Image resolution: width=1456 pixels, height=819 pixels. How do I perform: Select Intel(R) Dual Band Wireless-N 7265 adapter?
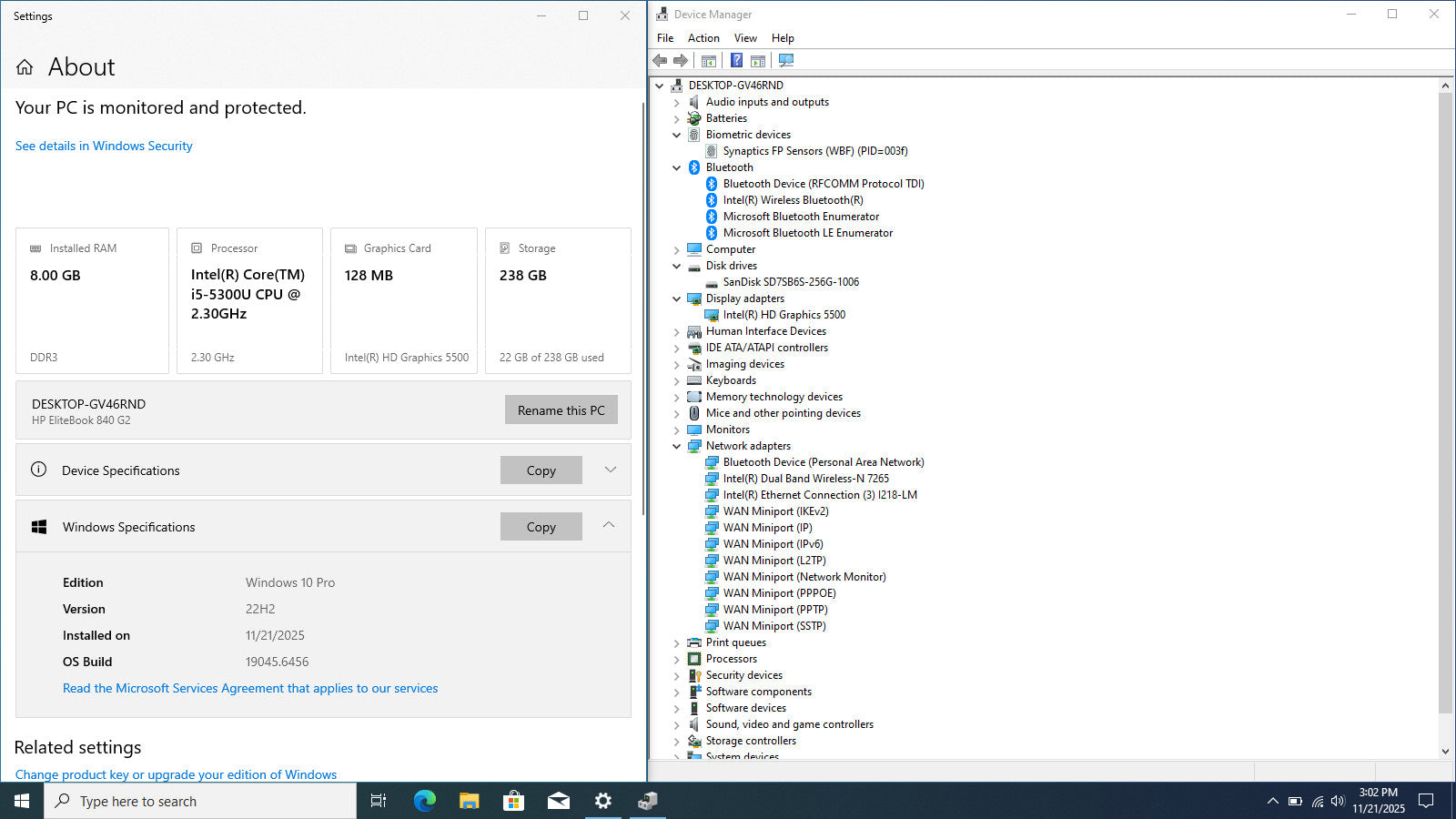[x=805, y=479]
